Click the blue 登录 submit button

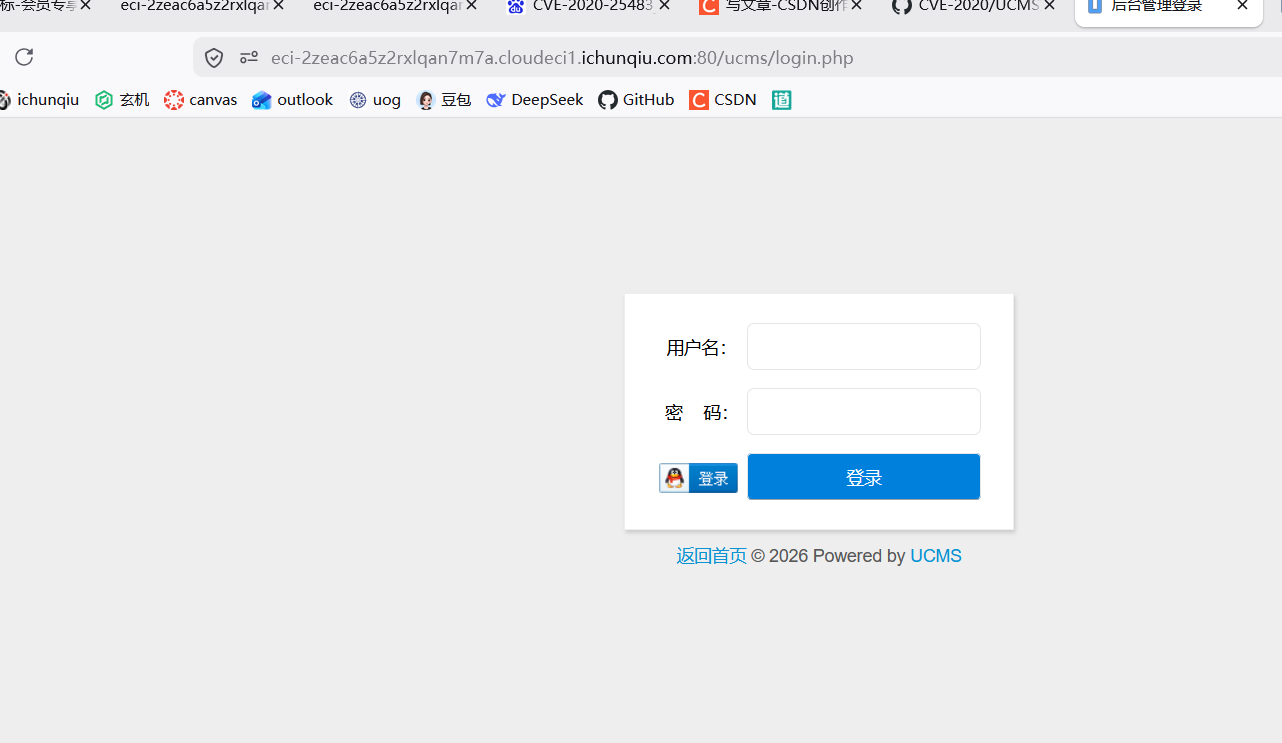864,477
